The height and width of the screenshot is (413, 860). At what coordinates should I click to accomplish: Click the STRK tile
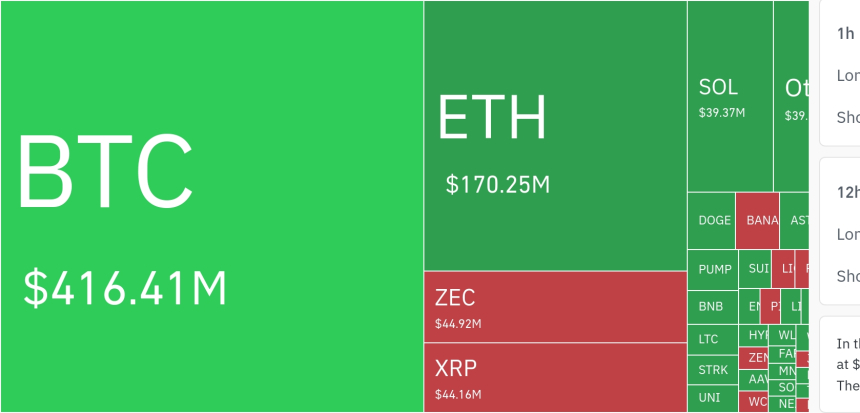pos(712,369)
